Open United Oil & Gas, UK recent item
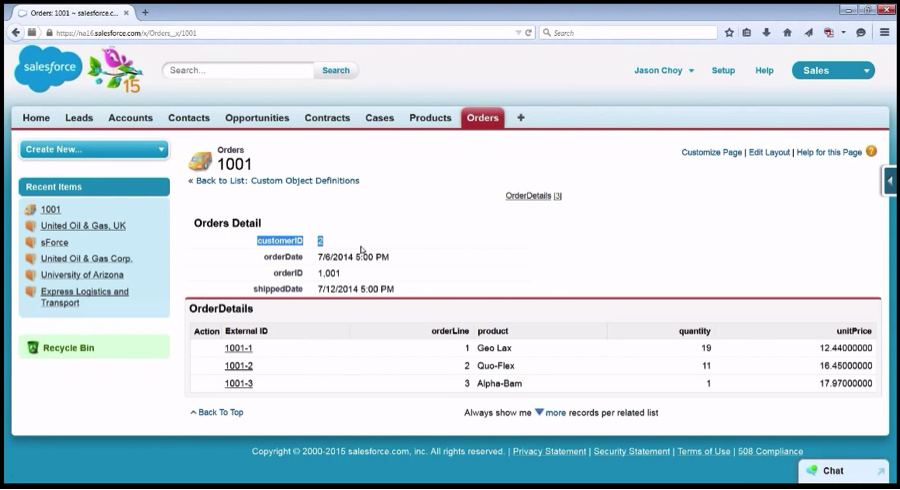Image resolution: width=900 pixels, height=490 pixels. [x=83, y=226]
